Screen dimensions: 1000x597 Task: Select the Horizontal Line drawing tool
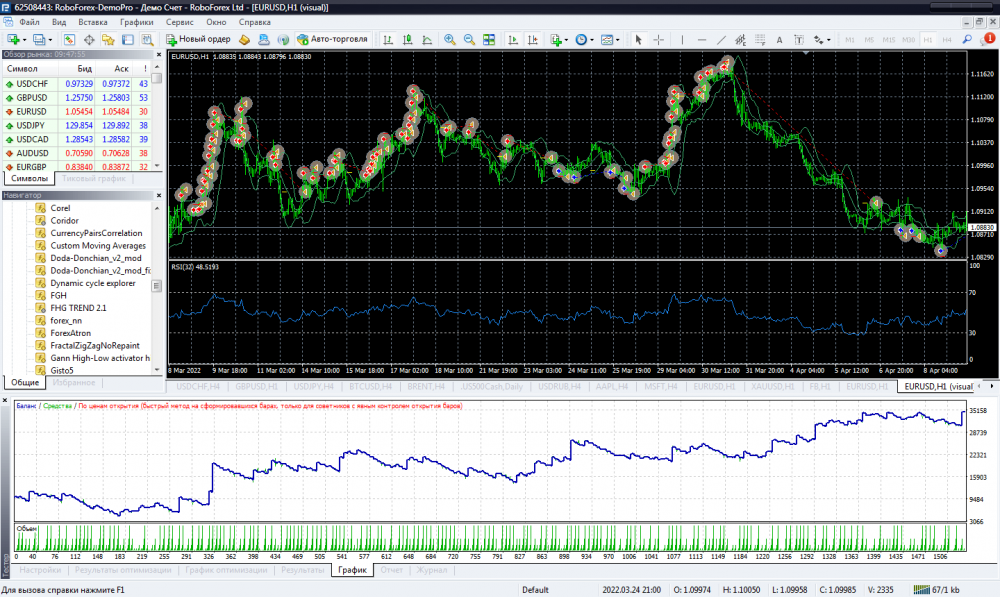tap(702, 40)
